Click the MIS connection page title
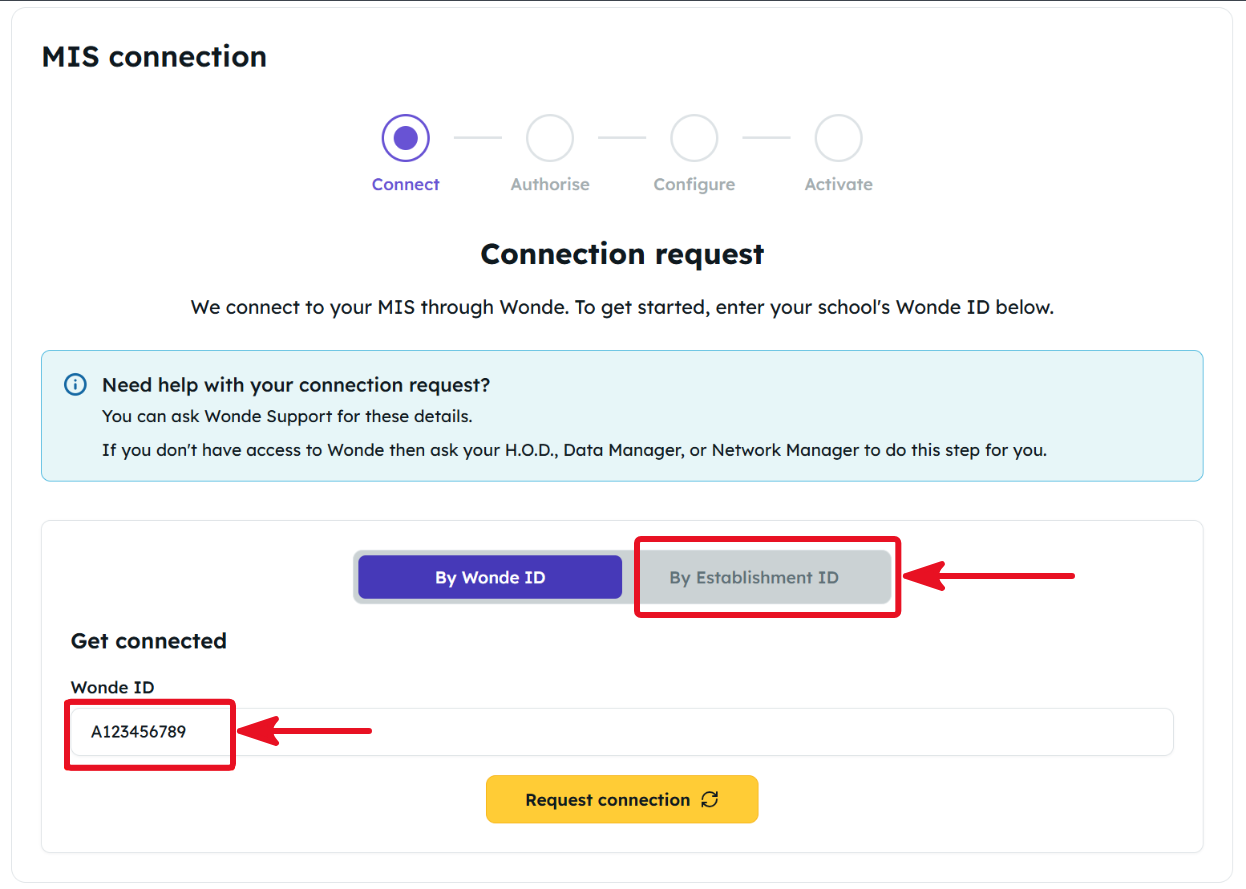Screen dimensions: 1246x889 pyautogui.click(x=154, y=56)
